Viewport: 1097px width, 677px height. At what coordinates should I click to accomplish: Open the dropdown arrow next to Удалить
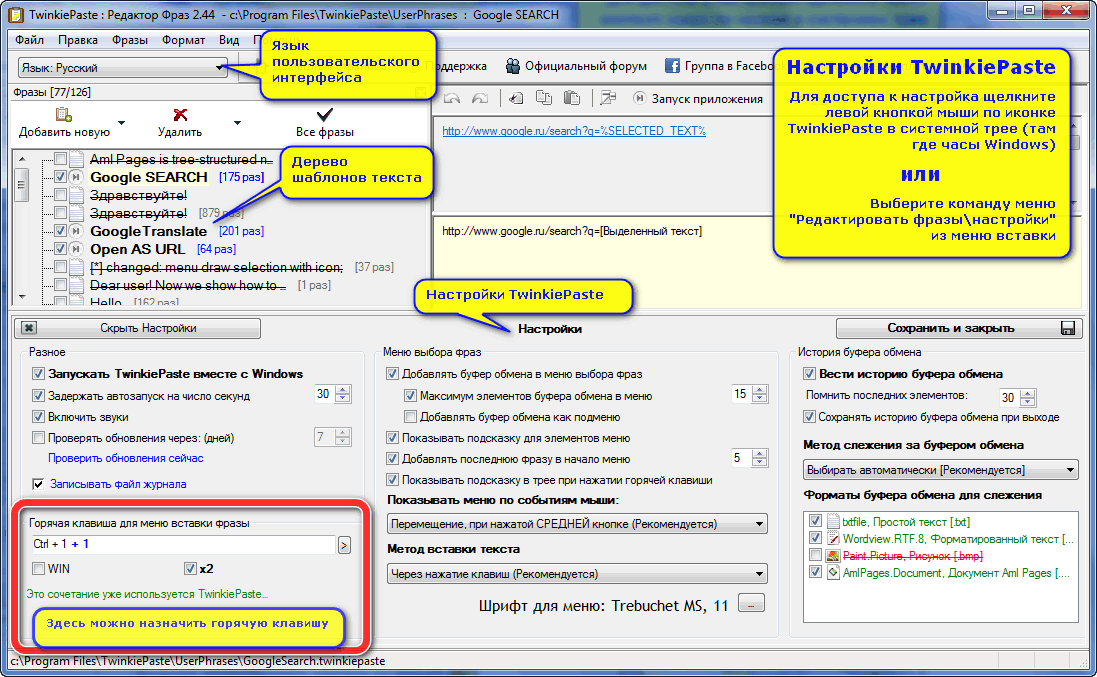coord(237,123)
